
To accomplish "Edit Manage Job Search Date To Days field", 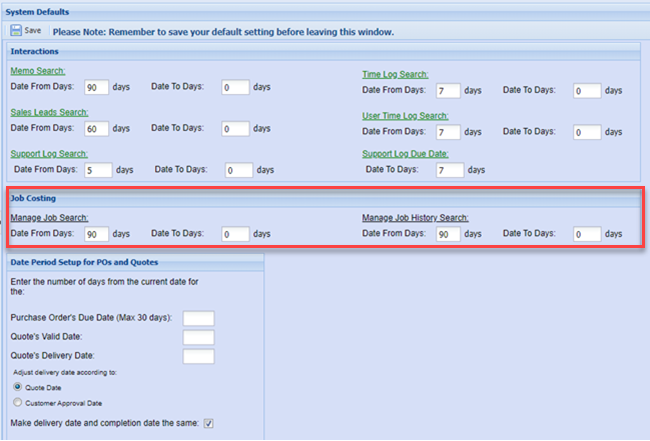I will point(235,234).
